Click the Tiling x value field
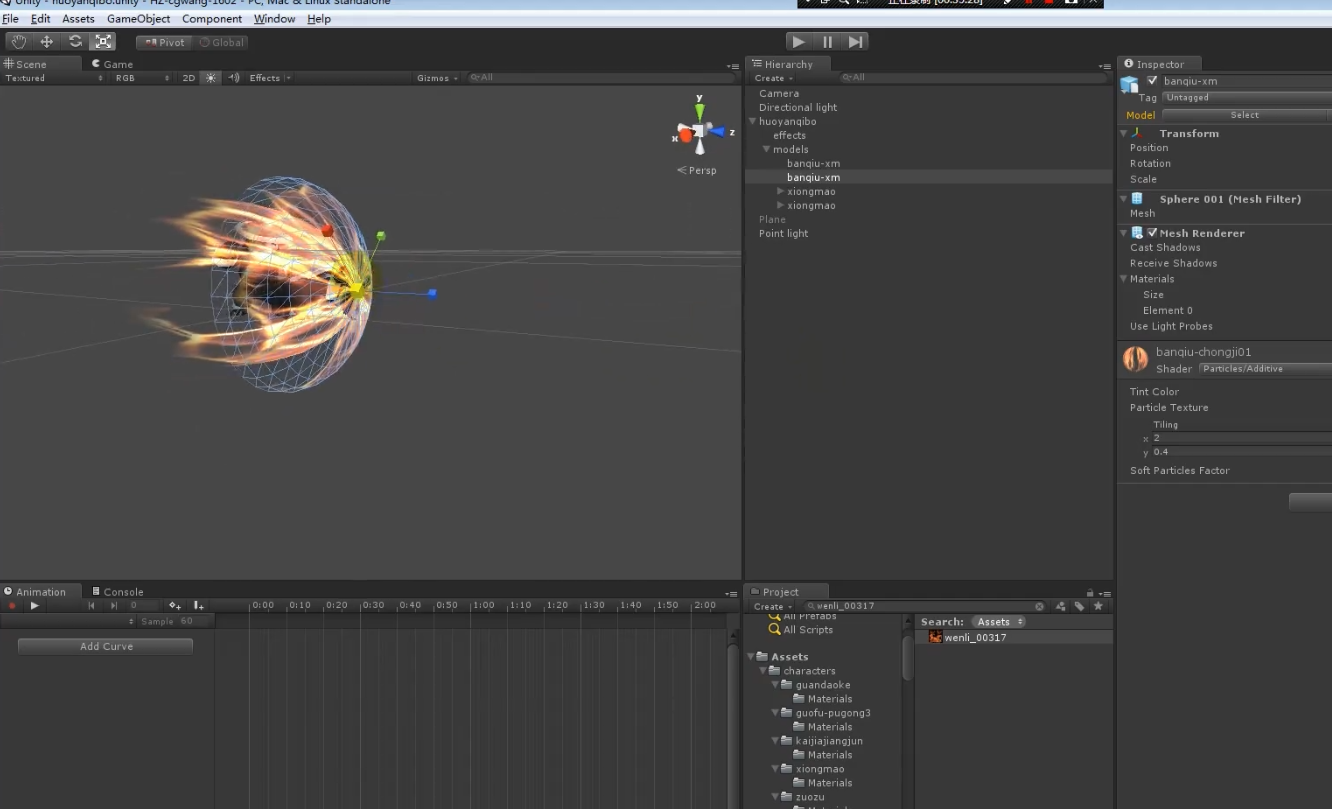The image size is (1332, 809). 1241,438
